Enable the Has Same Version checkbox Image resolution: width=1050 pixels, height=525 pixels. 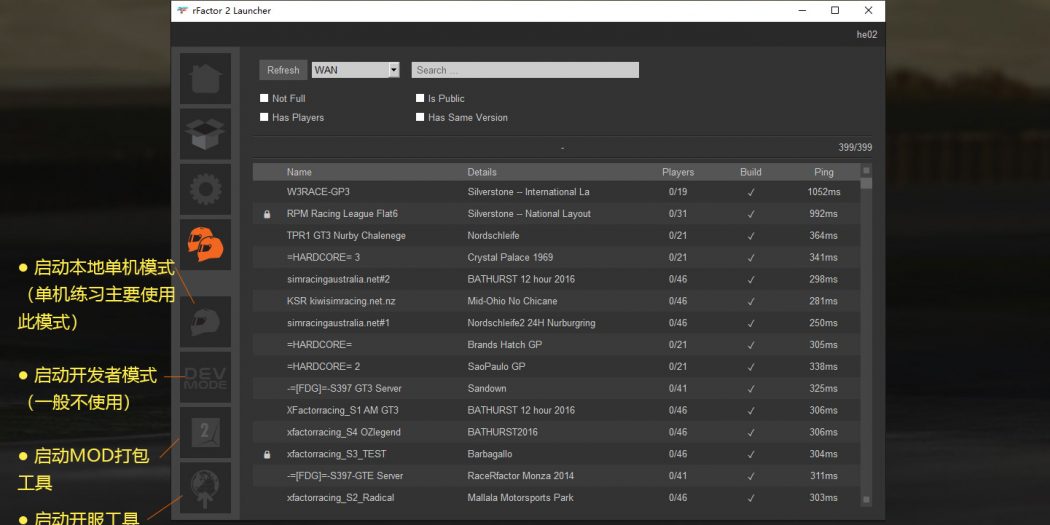[420, 117]
